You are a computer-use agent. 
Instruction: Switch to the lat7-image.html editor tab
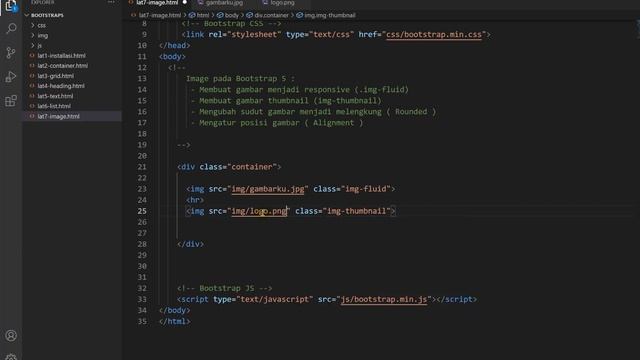(157, 3)
